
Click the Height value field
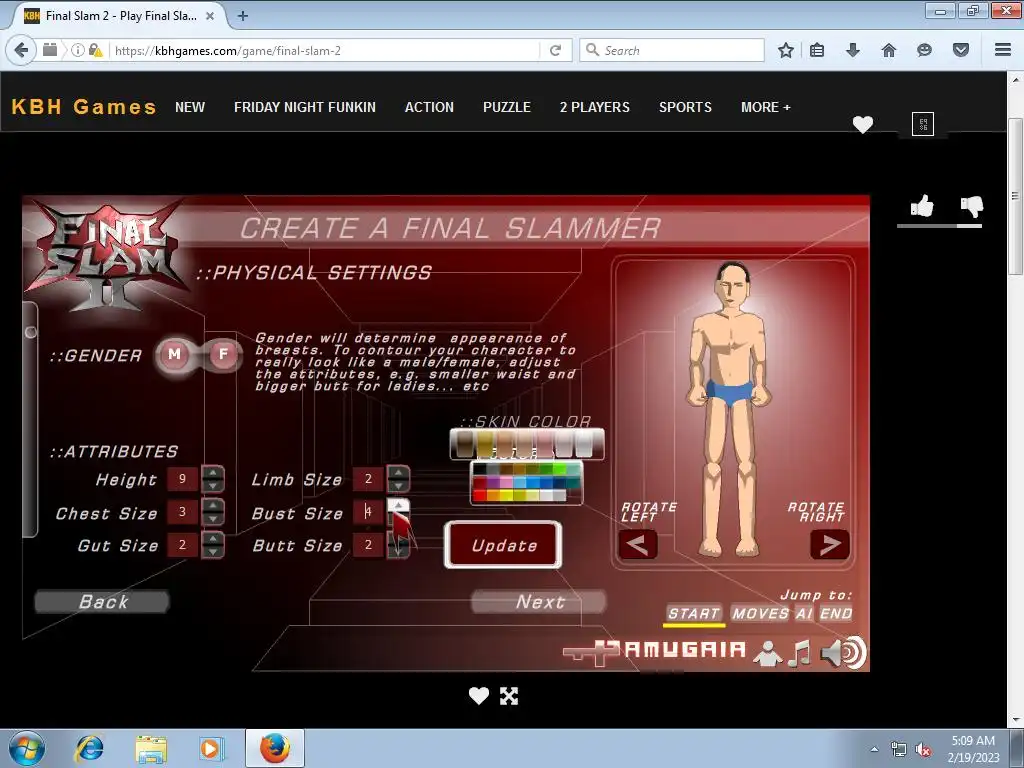click(x=182, y=479)
